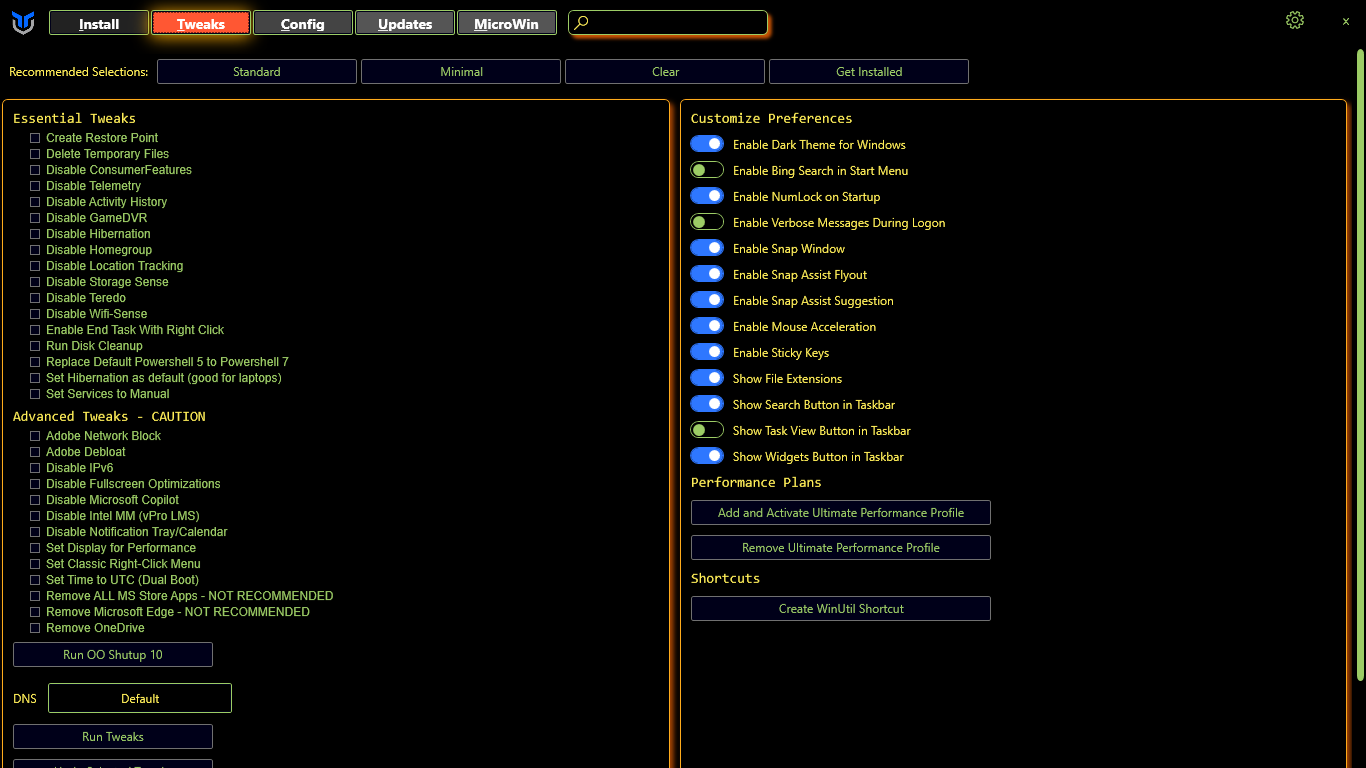Turn on Bing Search in Start Menu
Image resolution: width=1366 pixels, height=768 pixels.
pos(707,171)
